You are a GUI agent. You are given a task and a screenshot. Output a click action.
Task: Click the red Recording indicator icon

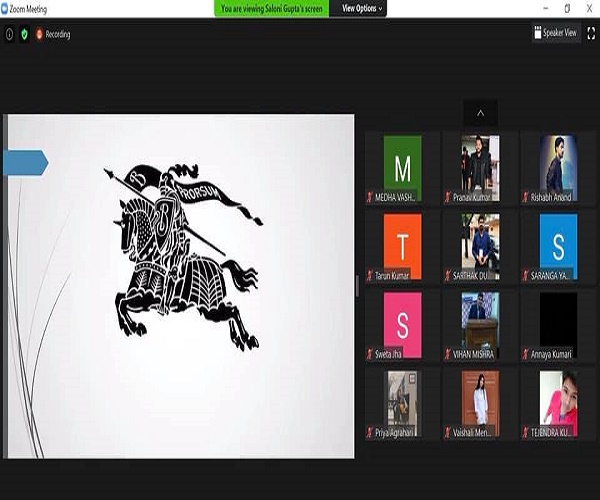pyautogui.click(x=40, y=34)
